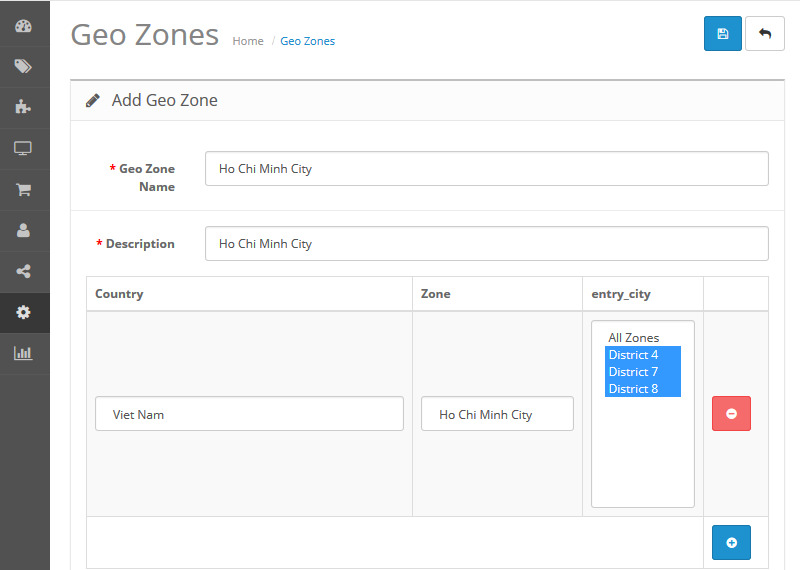Open the Dashboard icon in sidebar
Screen dimensions: 800x570
(x=23, y=26)
